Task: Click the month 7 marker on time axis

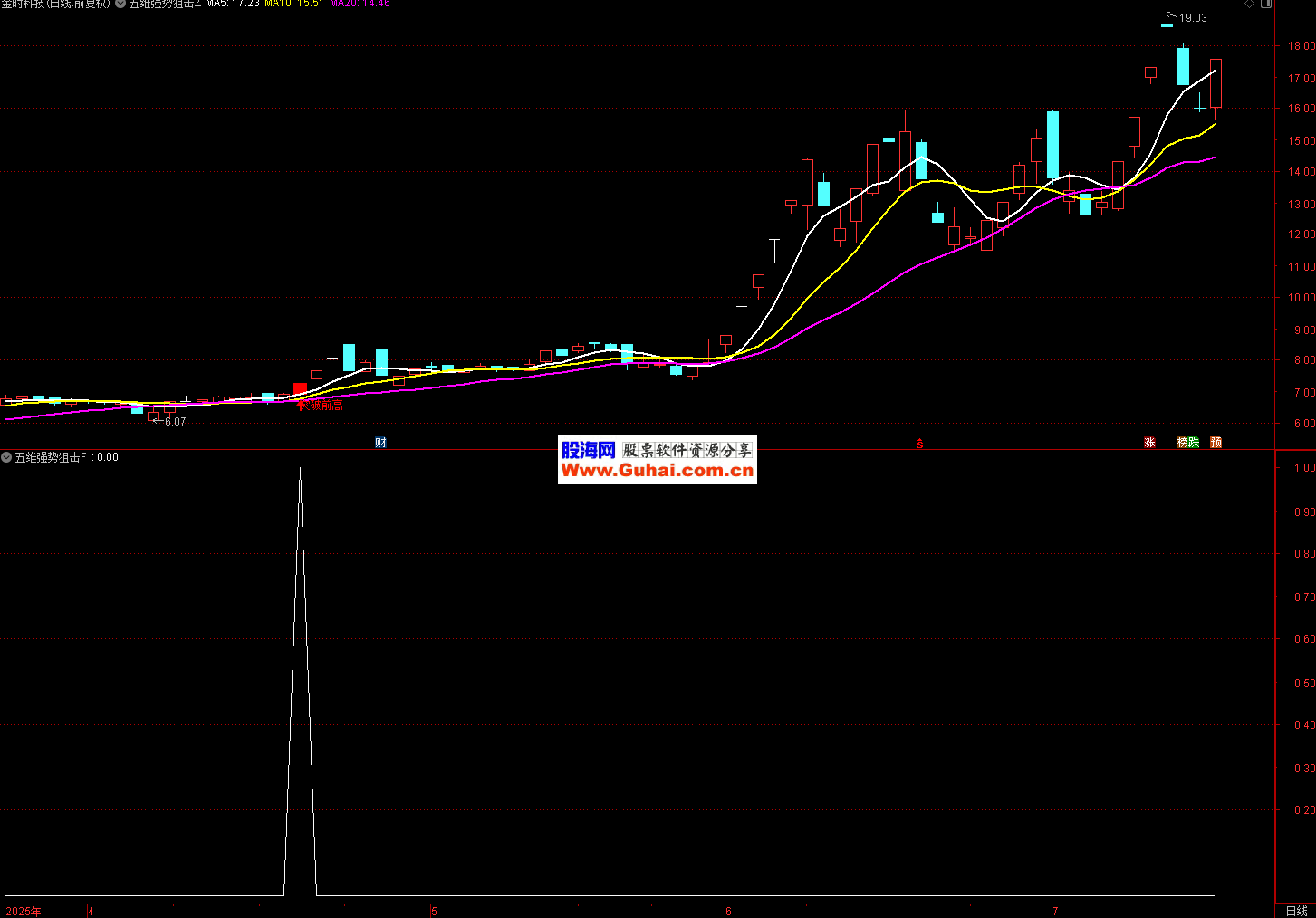Action: [1055, 911]
